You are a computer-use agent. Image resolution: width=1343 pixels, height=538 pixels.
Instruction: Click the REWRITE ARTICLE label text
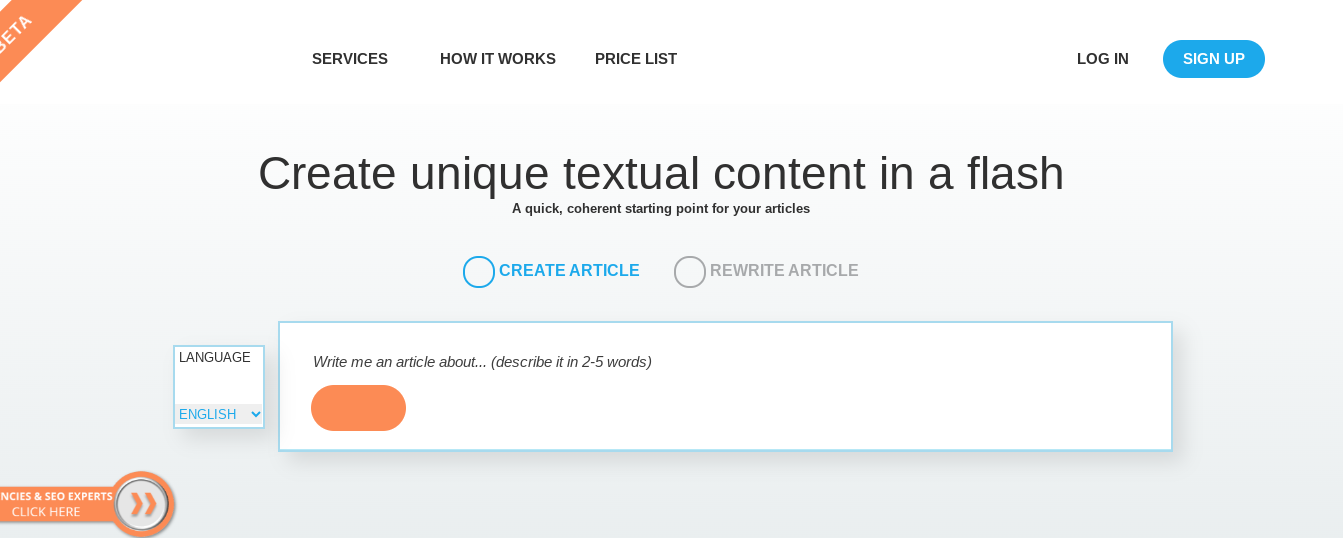click(x=784, y=271)
